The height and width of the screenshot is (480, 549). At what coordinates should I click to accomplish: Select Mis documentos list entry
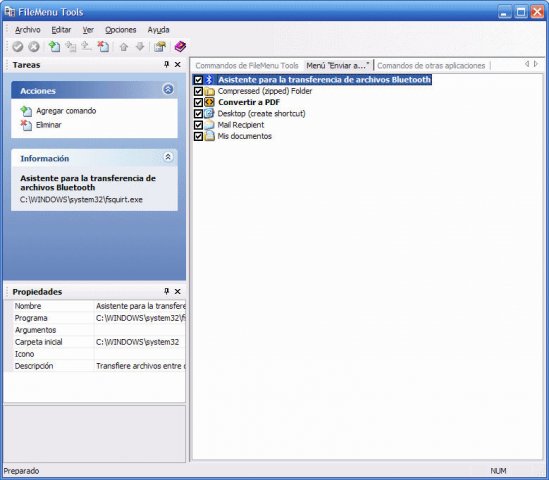(x=245, y=136)
